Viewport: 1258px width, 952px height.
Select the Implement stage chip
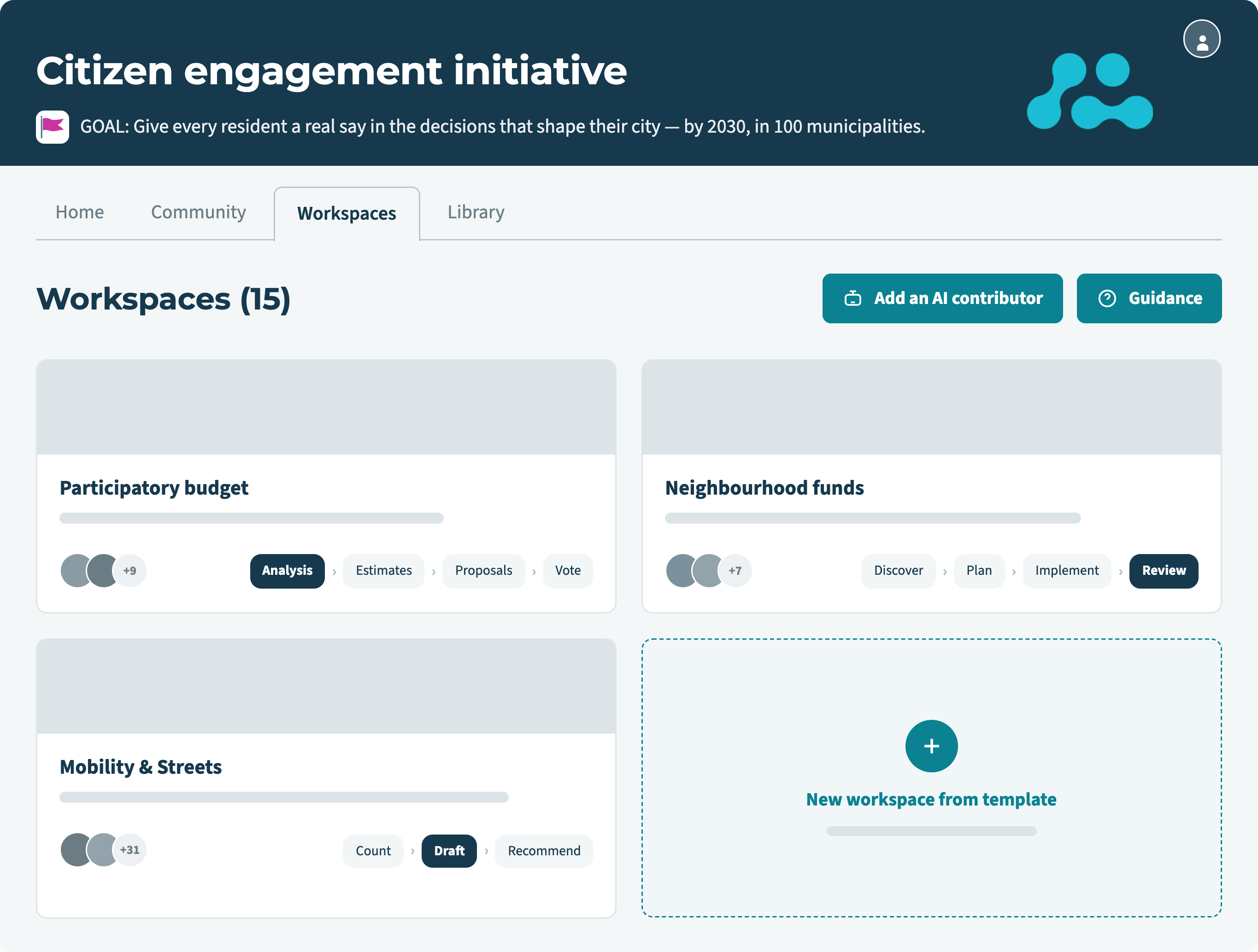(x=1067, y=571)
